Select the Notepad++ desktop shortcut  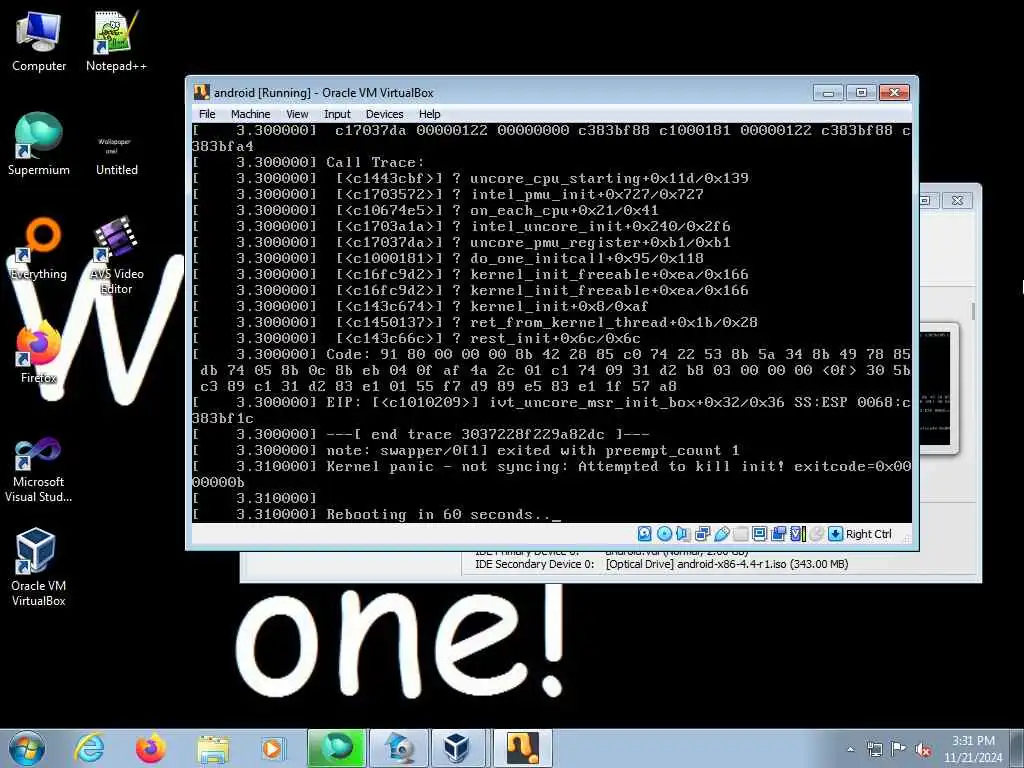(116, 42)
